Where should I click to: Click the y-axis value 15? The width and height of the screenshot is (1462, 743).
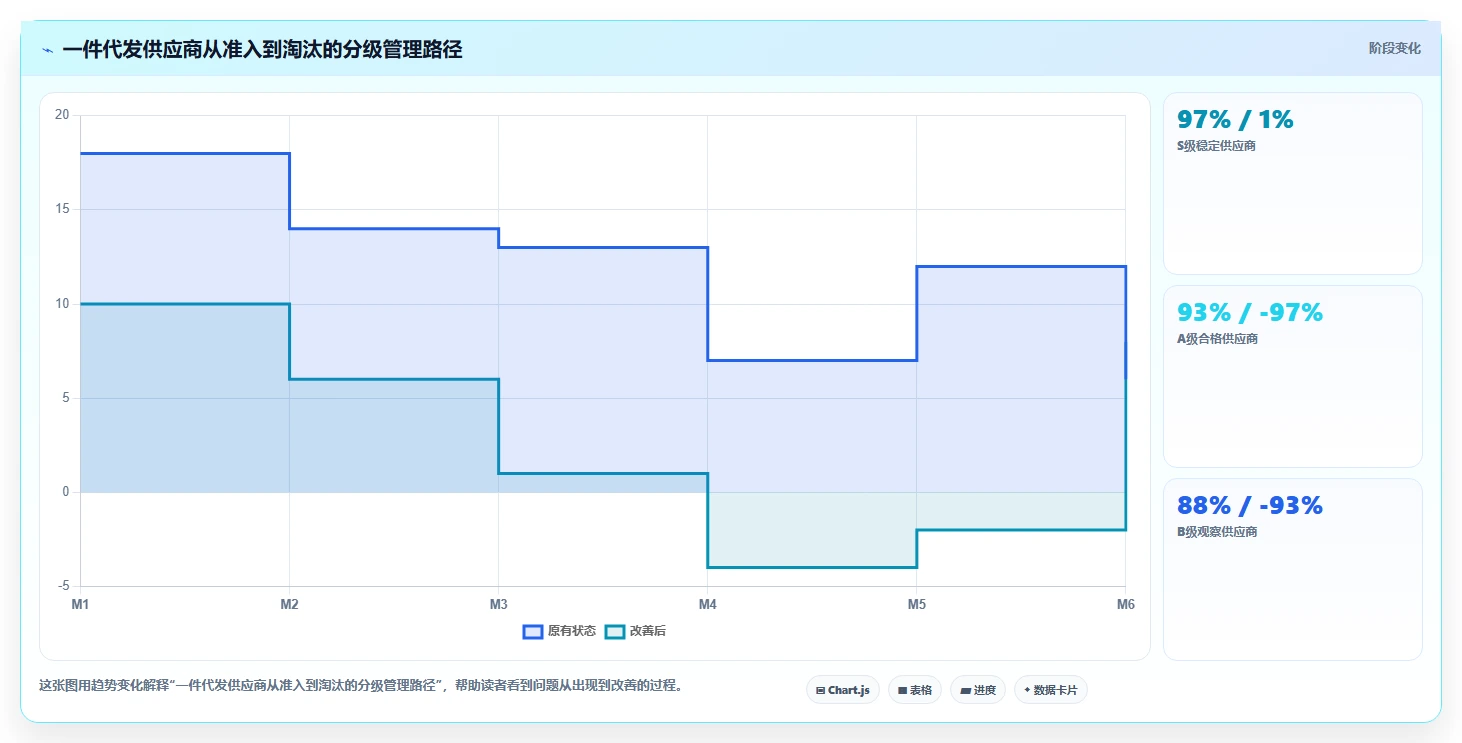pos(62,209)
